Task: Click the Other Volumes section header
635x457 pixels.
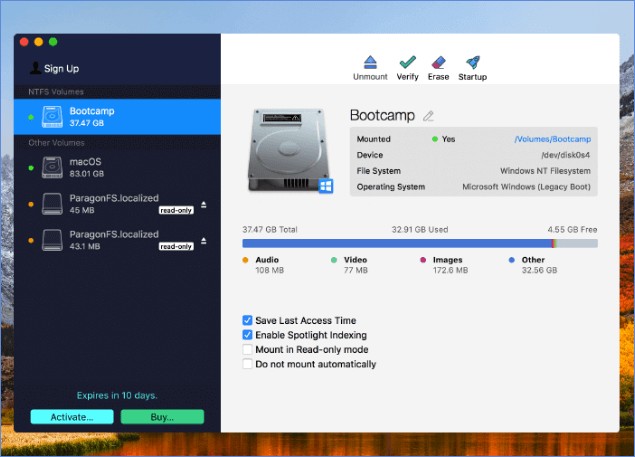Action: pos(56,143)
